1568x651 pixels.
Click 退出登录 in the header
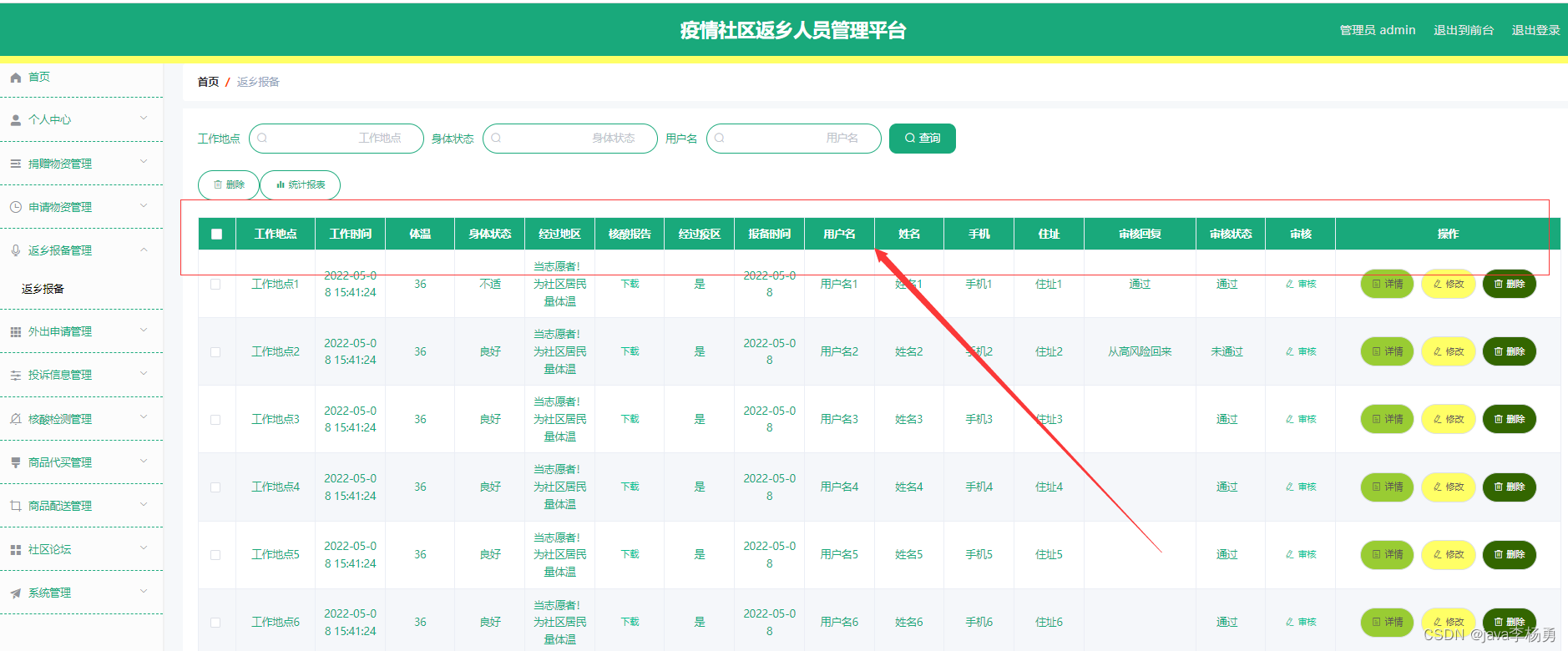click(1535, 30)
